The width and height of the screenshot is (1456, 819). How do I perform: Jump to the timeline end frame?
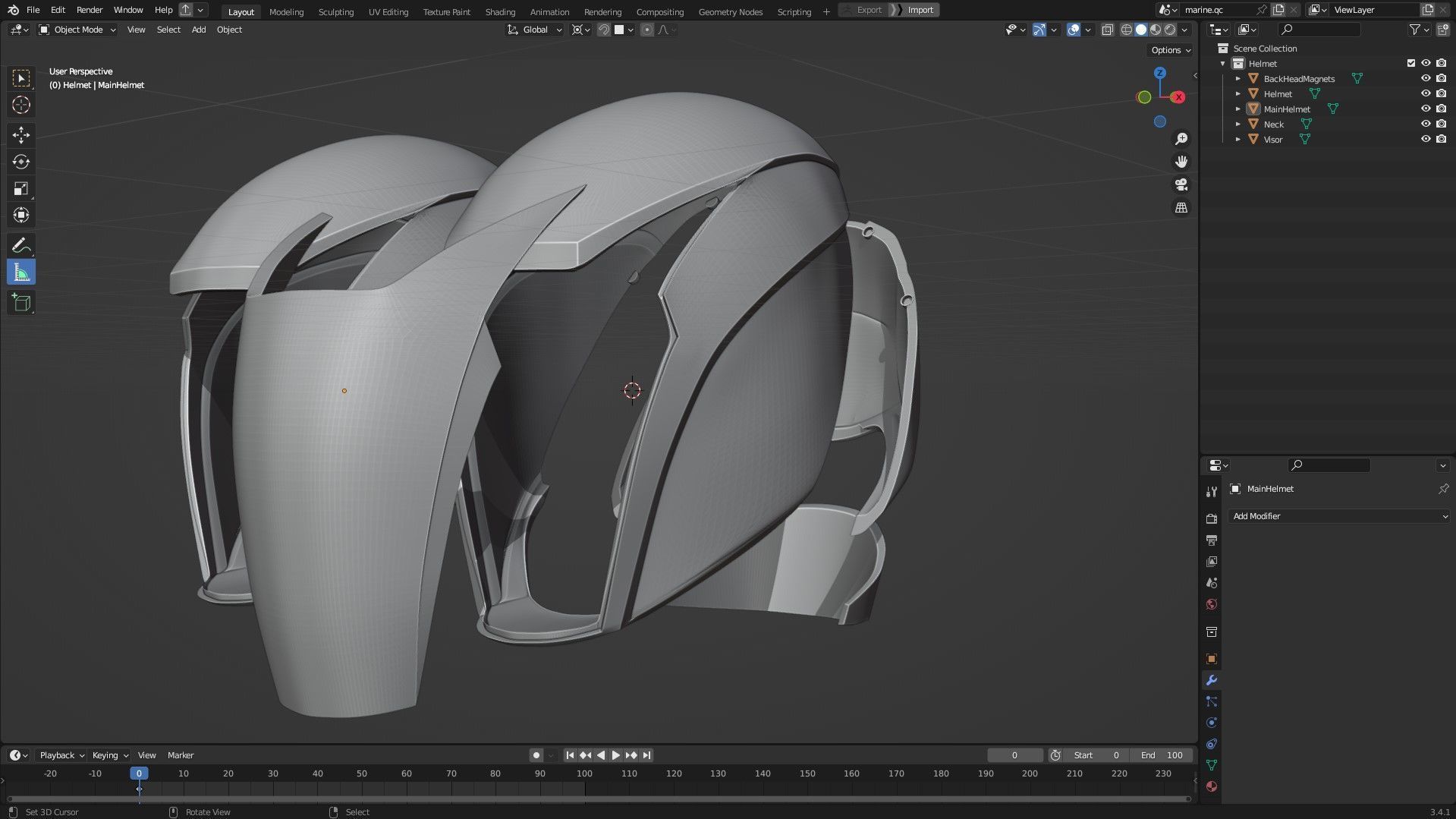[x=646, y=755]
